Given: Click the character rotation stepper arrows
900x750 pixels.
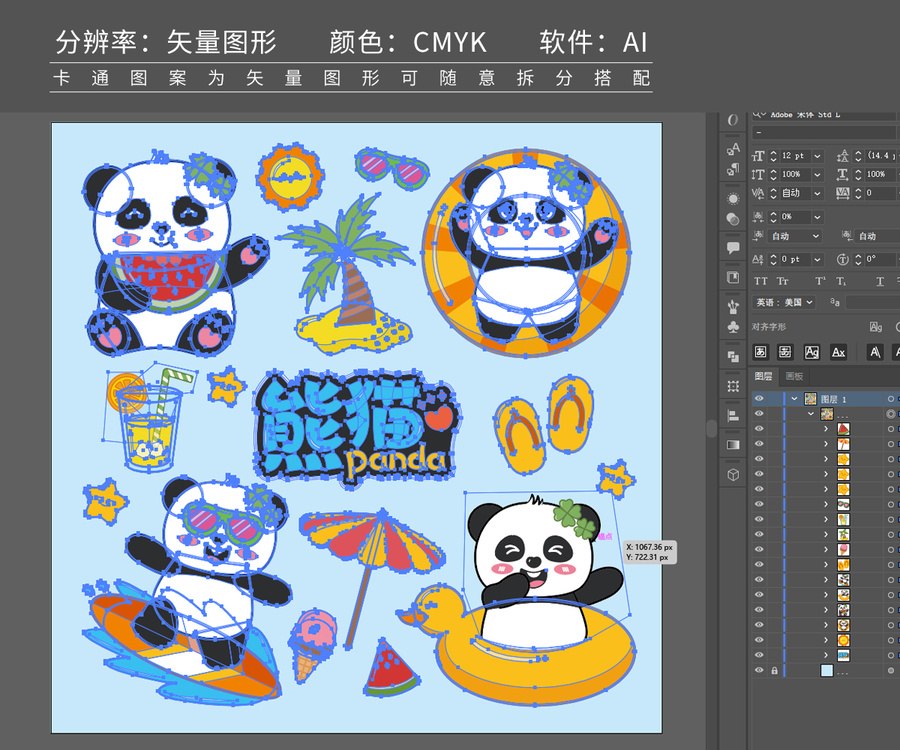Looking at the screenshot, I should [858, 259].
